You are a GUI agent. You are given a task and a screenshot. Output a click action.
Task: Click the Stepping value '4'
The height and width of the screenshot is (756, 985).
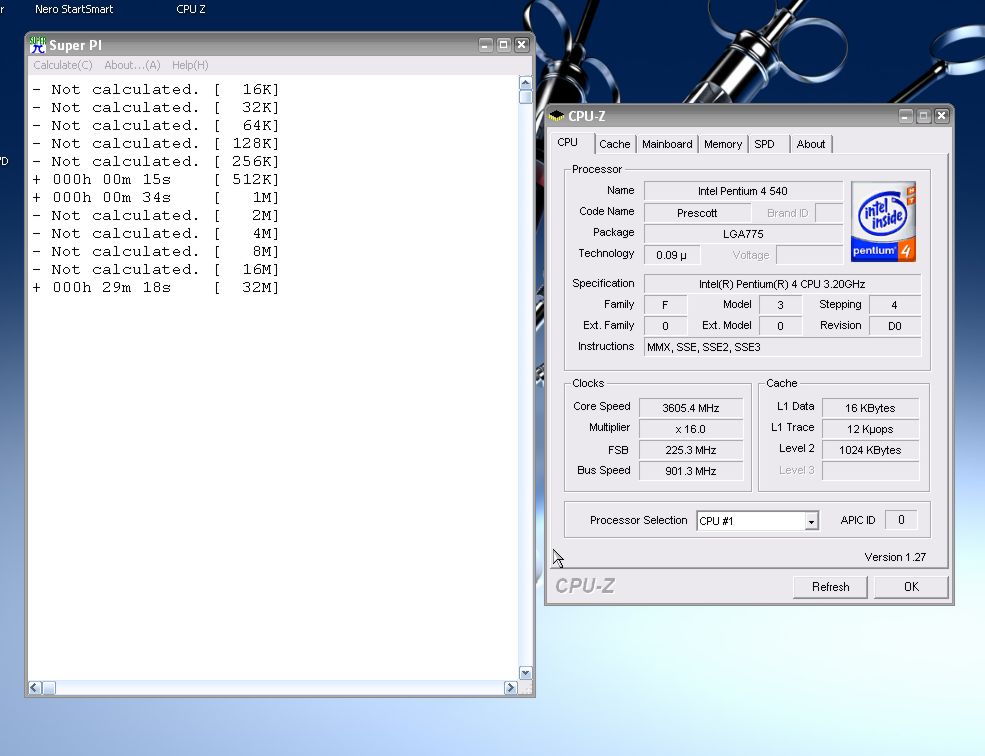[895, 305]
